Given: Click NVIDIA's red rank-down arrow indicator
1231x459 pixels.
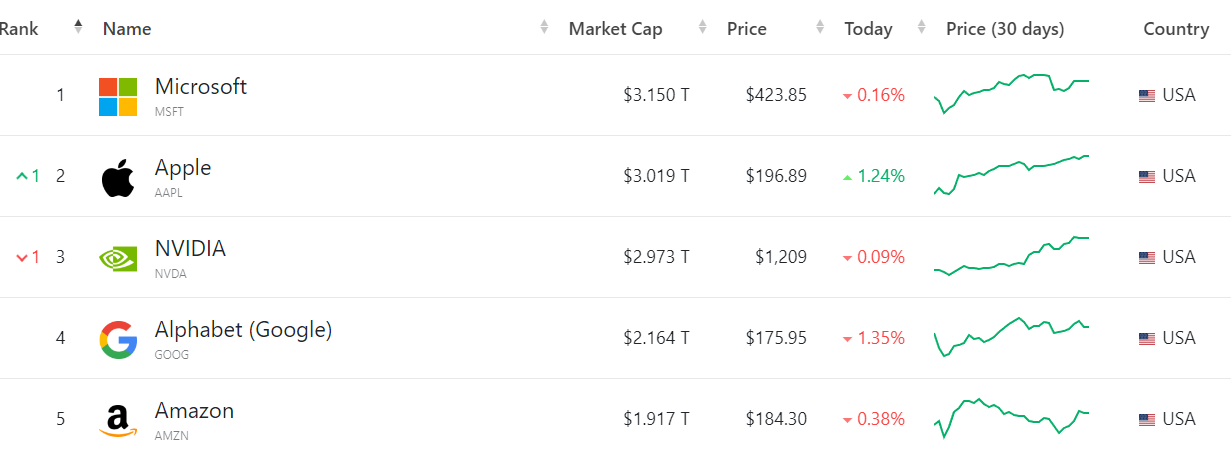Looking at the screenshot, I should pos(22,258).
